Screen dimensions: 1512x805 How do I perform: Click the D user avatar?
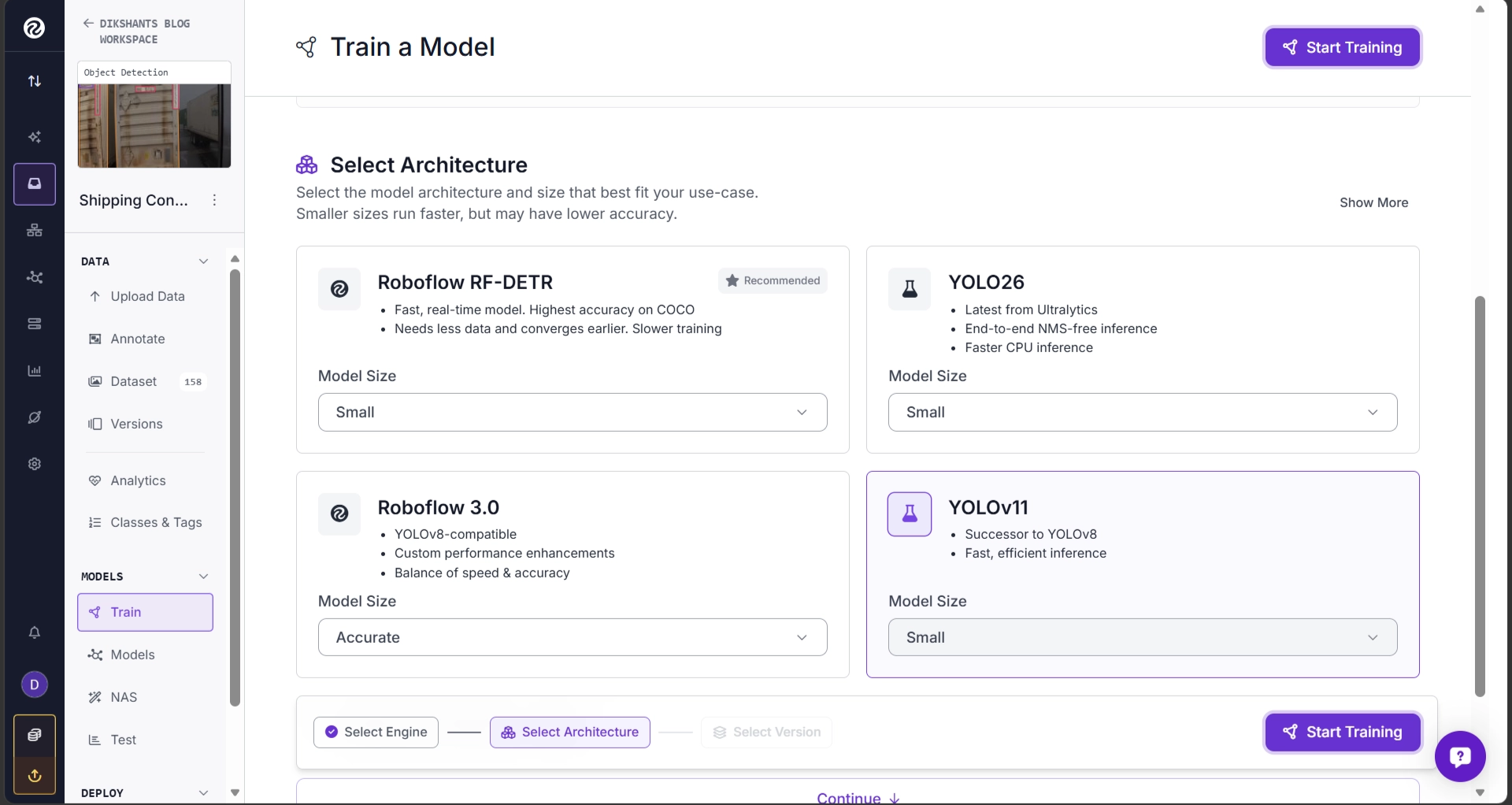coord(35,684)
